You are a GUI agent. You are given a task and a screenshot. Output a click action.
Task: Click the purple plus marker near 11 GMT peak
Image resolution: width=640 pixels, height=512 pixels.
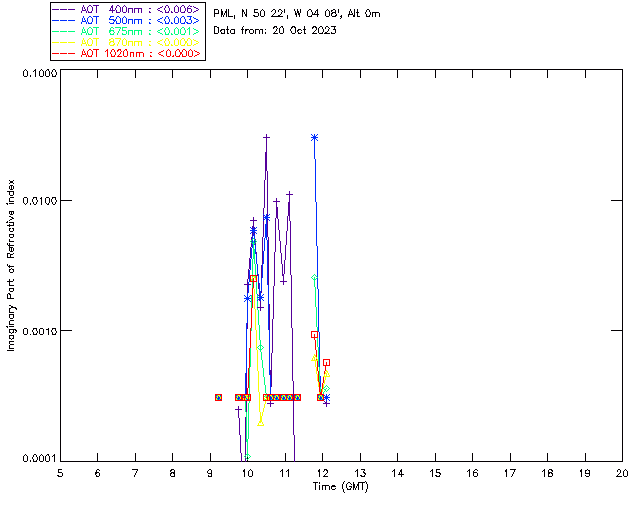pos(289,194)
